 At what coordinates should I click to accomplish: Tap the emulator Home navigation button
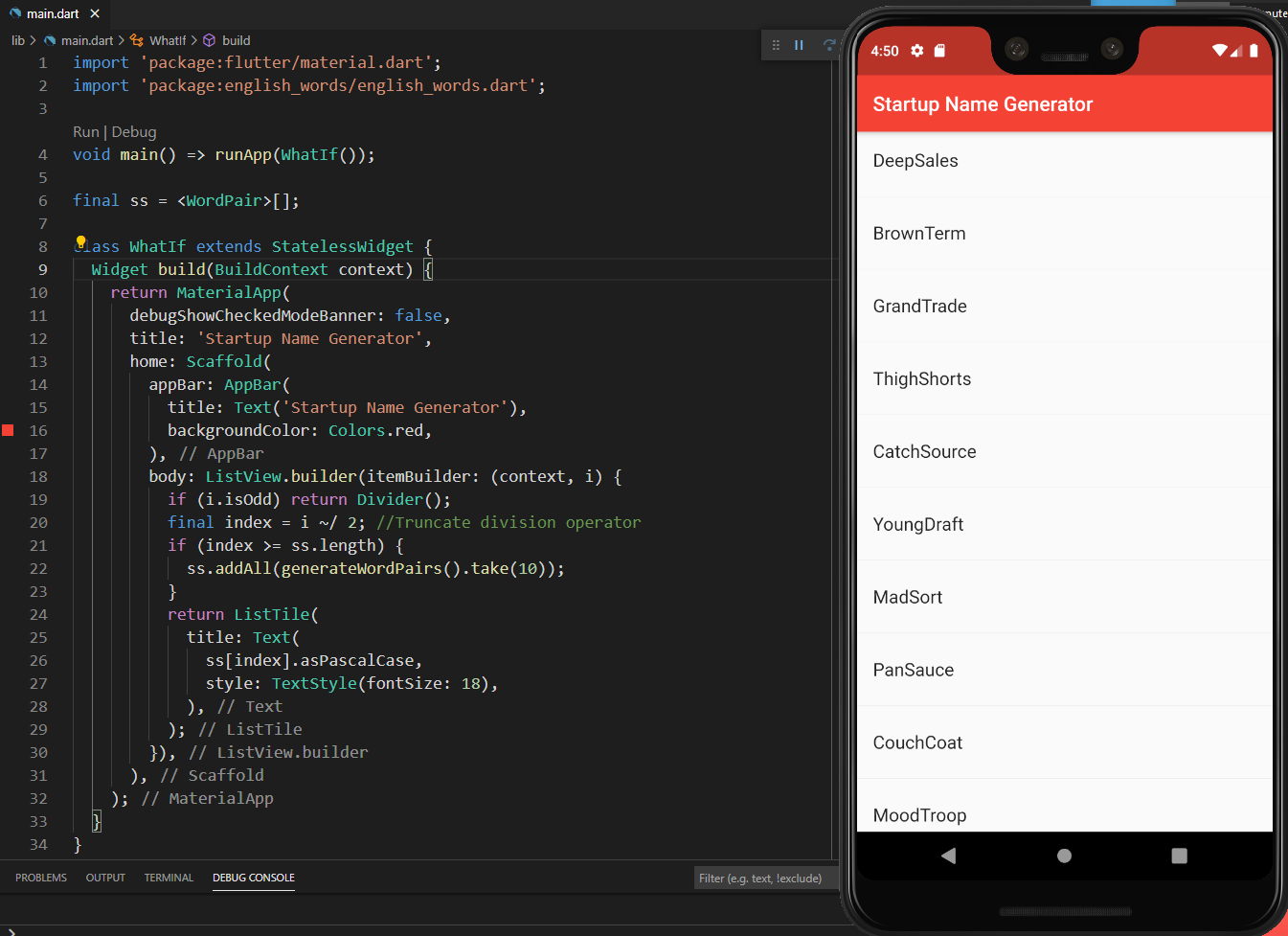[1064, 856]
